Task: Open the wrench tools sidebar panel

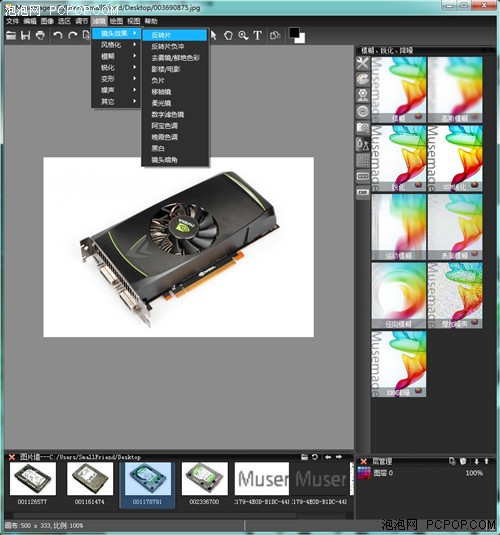Action: click(363, 63)
